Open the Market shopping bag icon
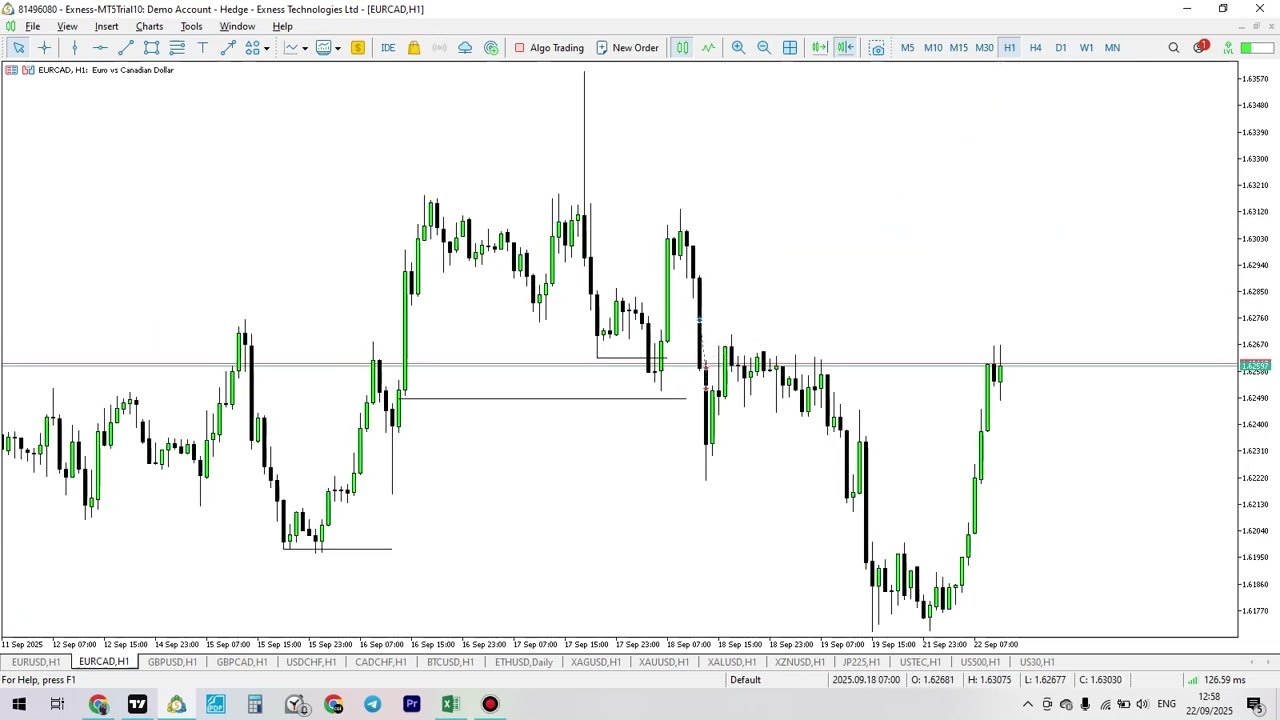The image size is (1280, 720). coord(414,48)
